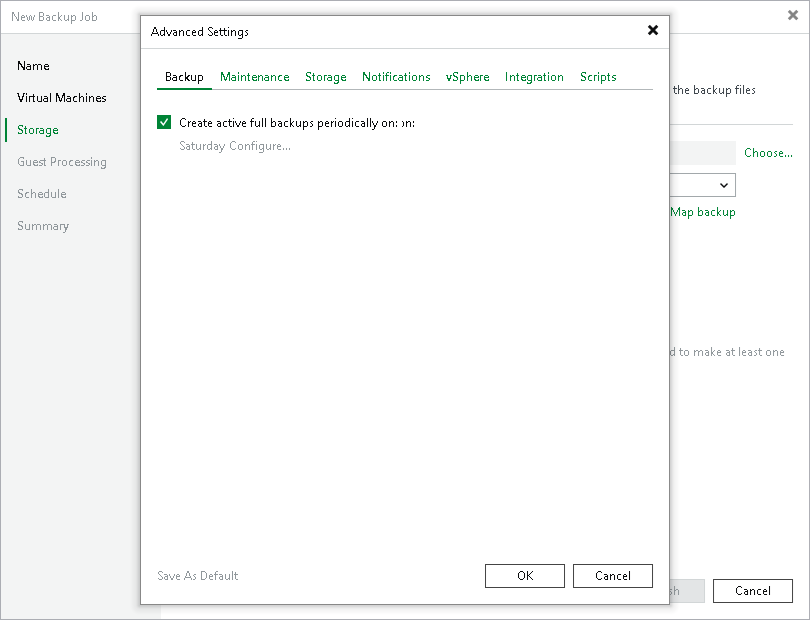Close the Advanced Settings dialog via X
Screen dimensions: 810x620
(x=652, y=30)
